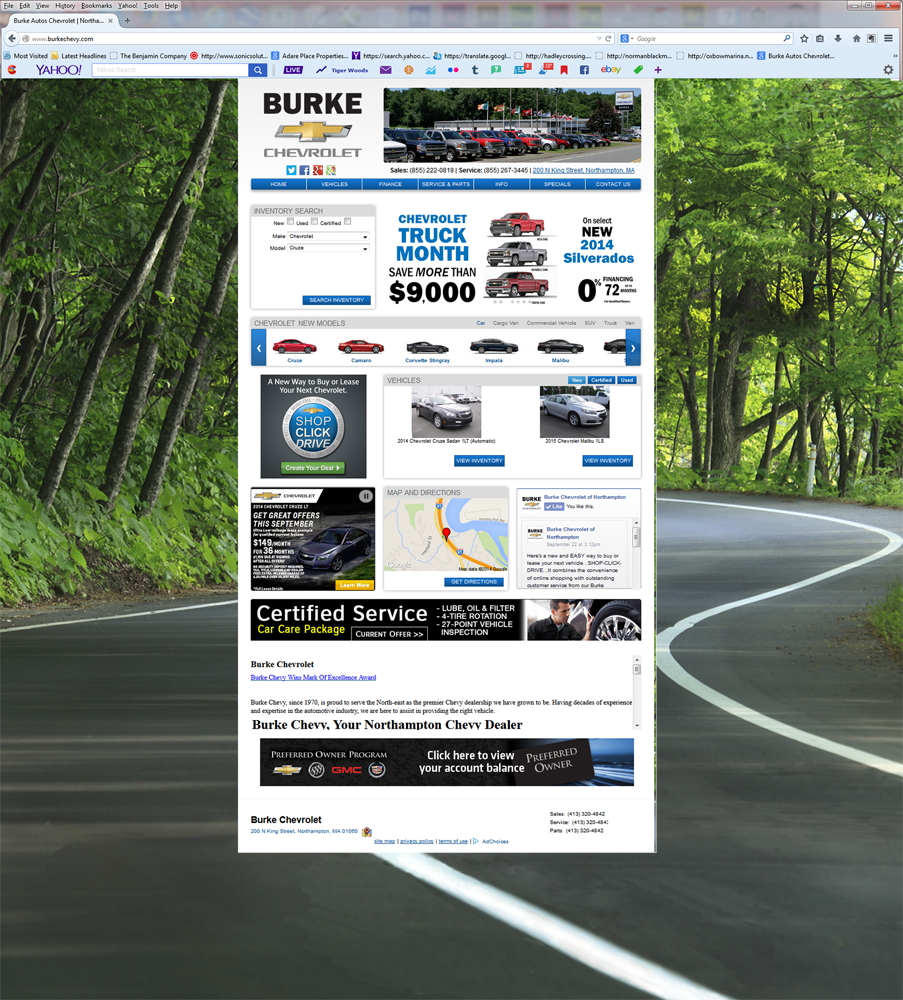Click the Yahoo finance chart icon

[430, 70]
